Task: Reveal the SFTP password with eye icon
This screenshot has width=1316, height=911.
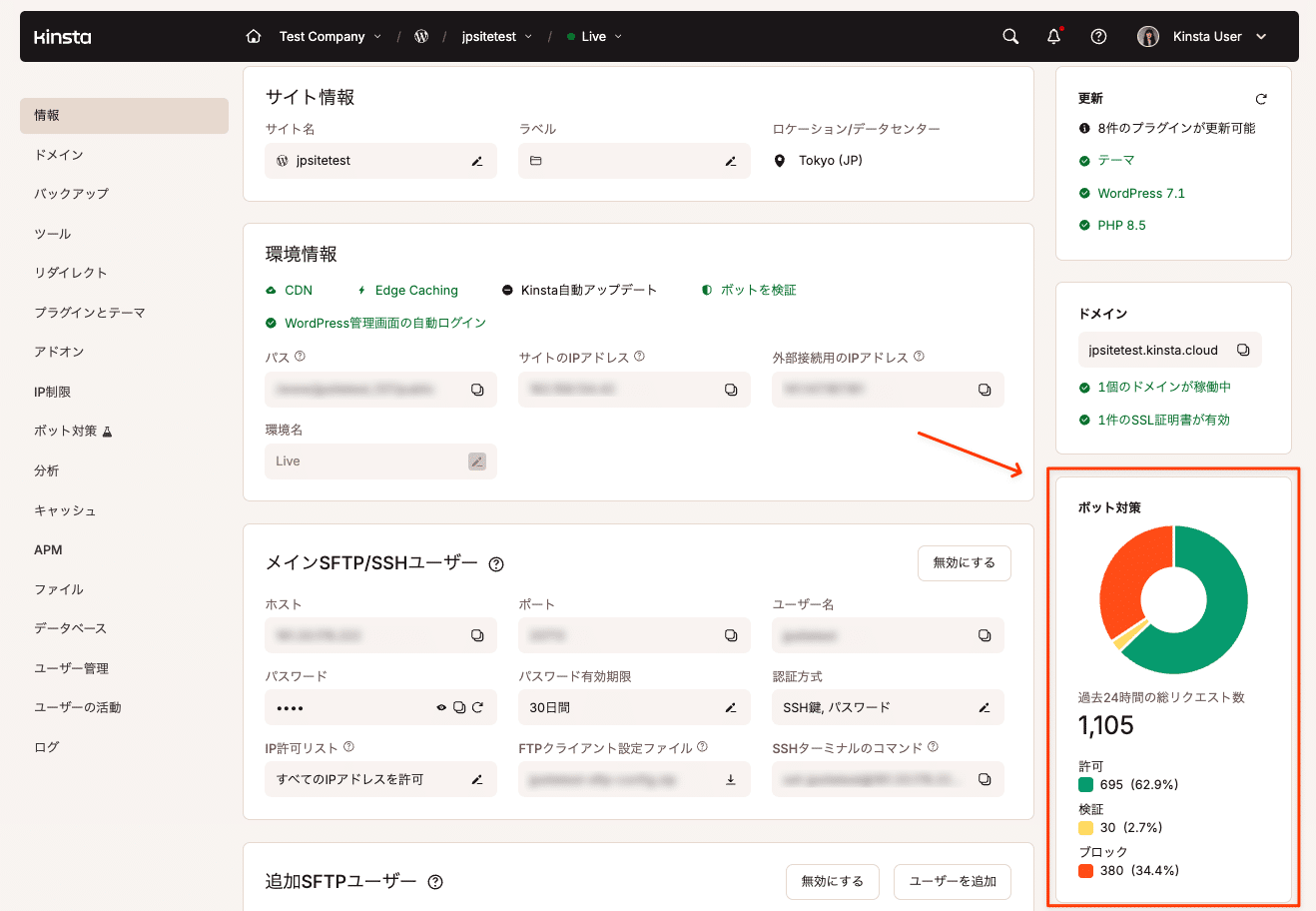Action: click(441, 707)
